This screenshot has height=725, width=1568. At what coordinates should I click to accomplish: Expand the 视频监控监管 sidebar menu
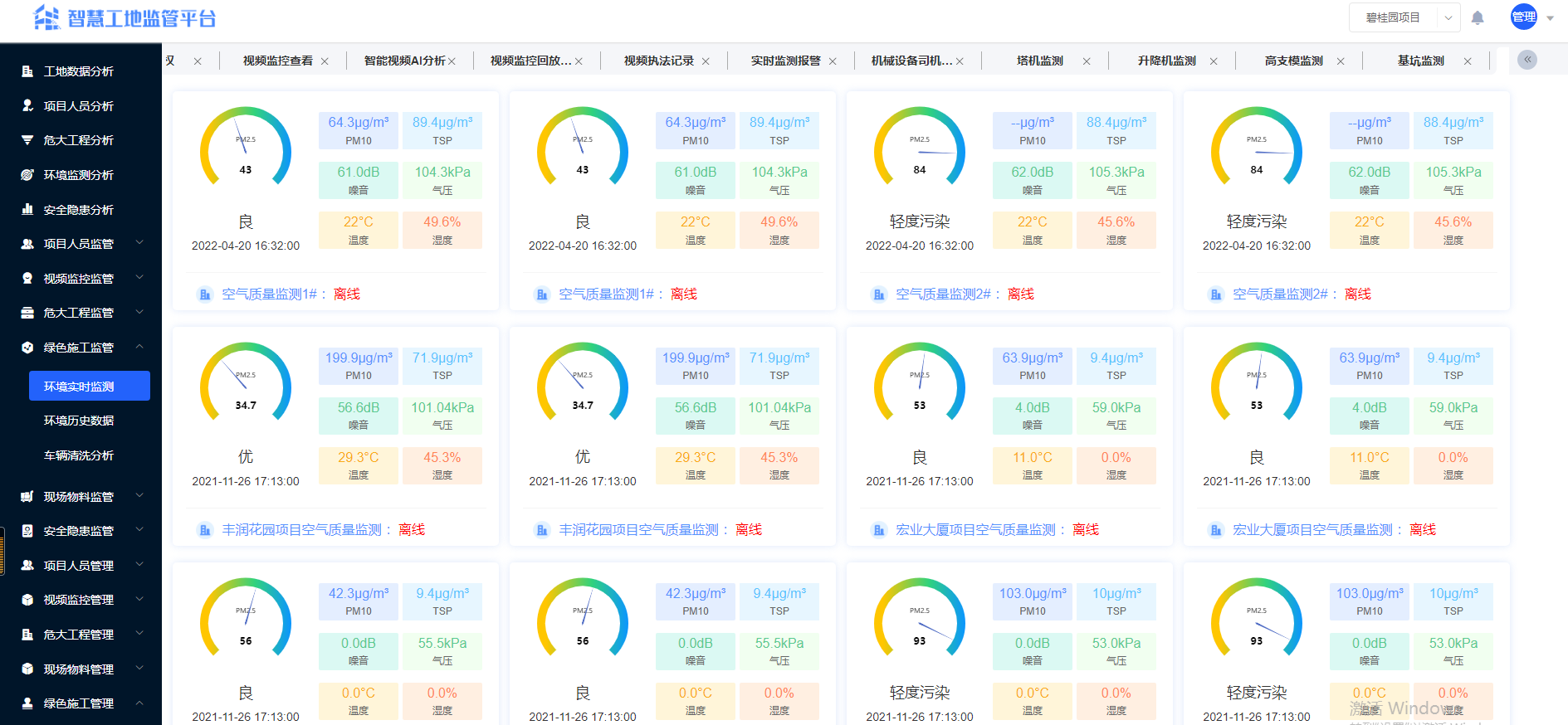139,278
